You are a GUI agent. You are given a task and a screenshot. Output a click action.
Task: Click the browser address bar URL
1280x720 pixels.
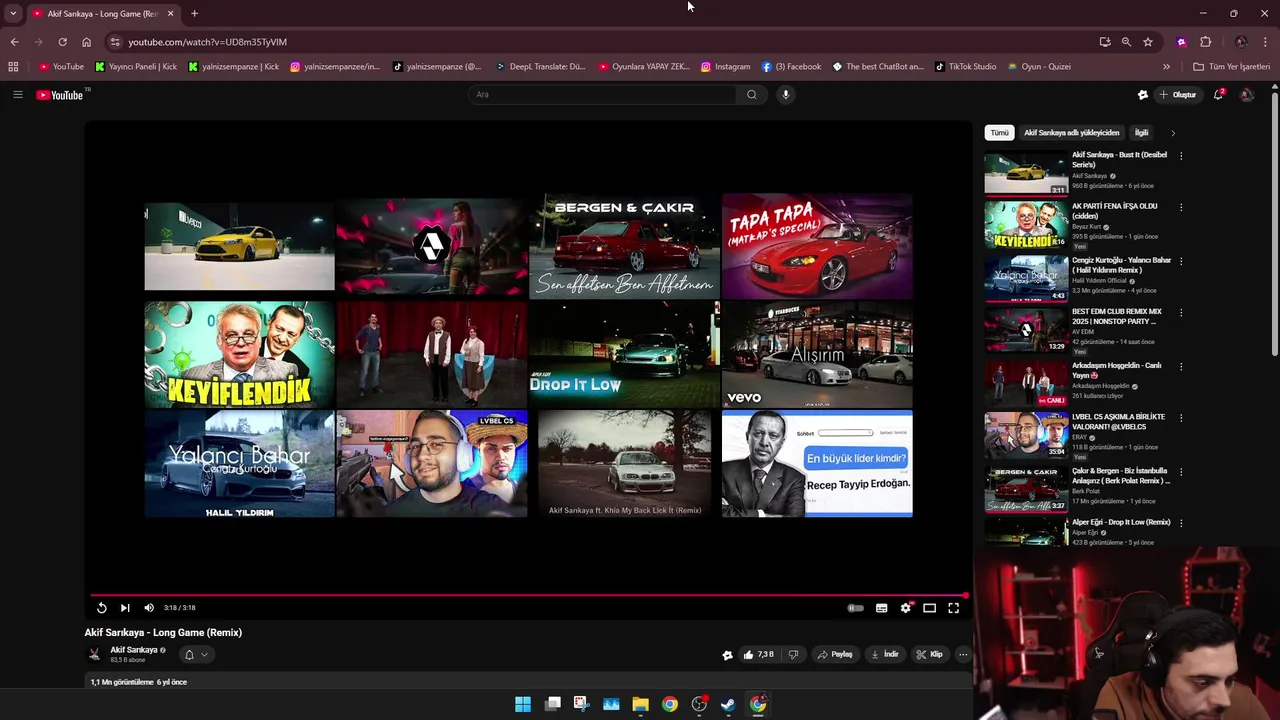pos(207,42)
